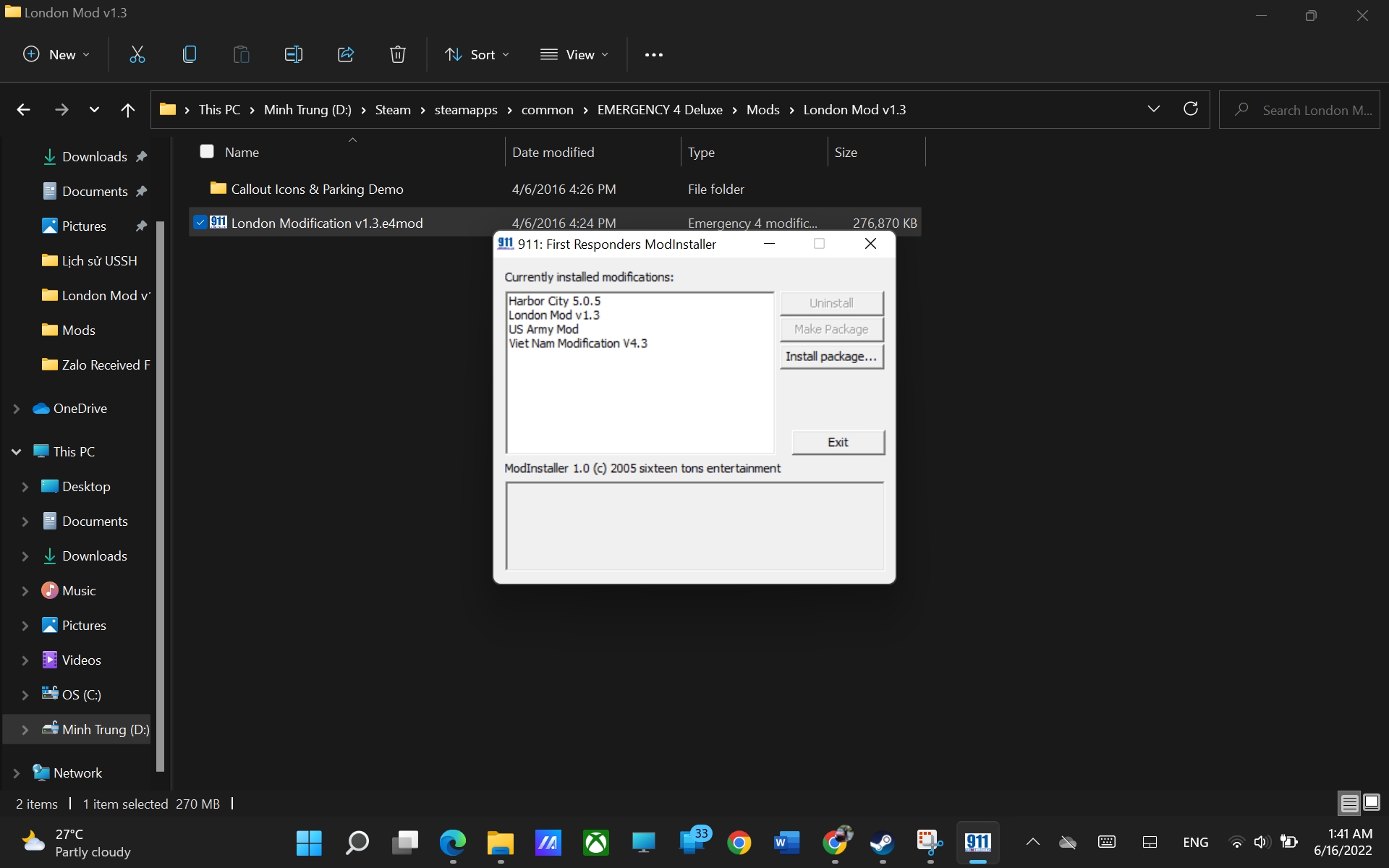1389x868 pixels.
Task: Click the Steam breadcrumb in address bar
Action: click(x=393, y=110)
